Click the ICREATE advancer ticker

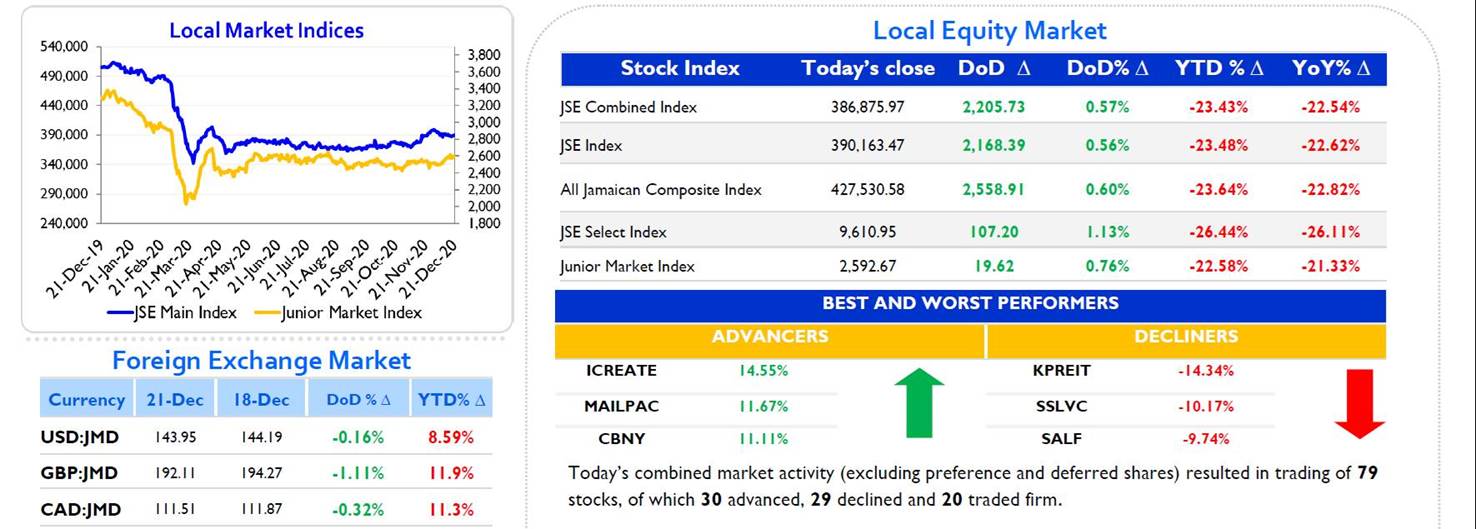(621, 370)
